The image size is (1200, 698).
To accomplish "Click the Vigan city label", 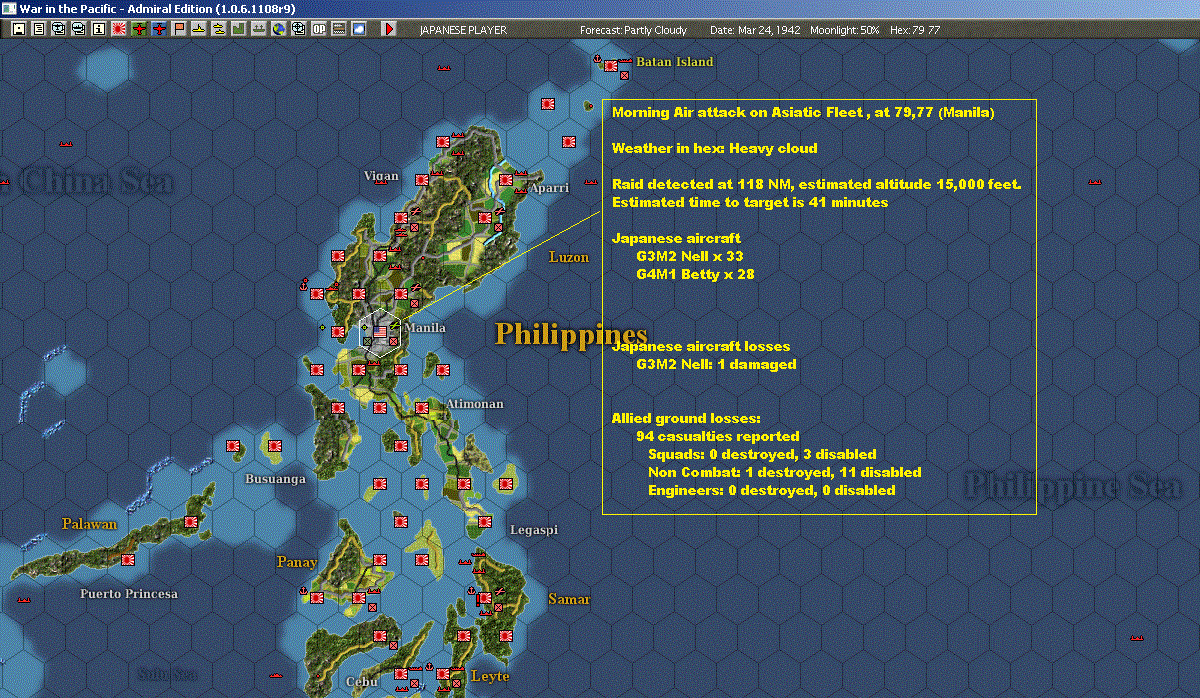I will (381, 176).
